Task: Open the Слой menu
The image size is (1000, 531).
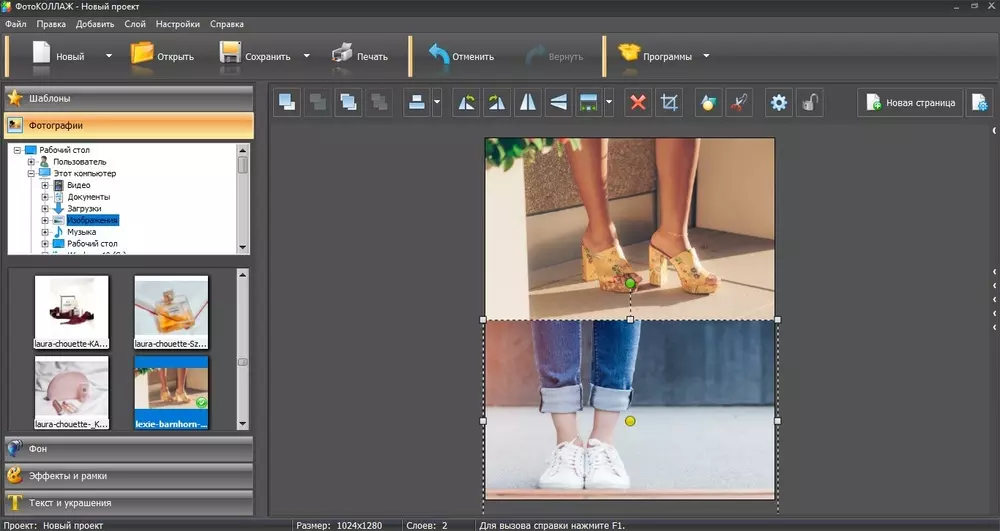Action: [x=135, y=24]
